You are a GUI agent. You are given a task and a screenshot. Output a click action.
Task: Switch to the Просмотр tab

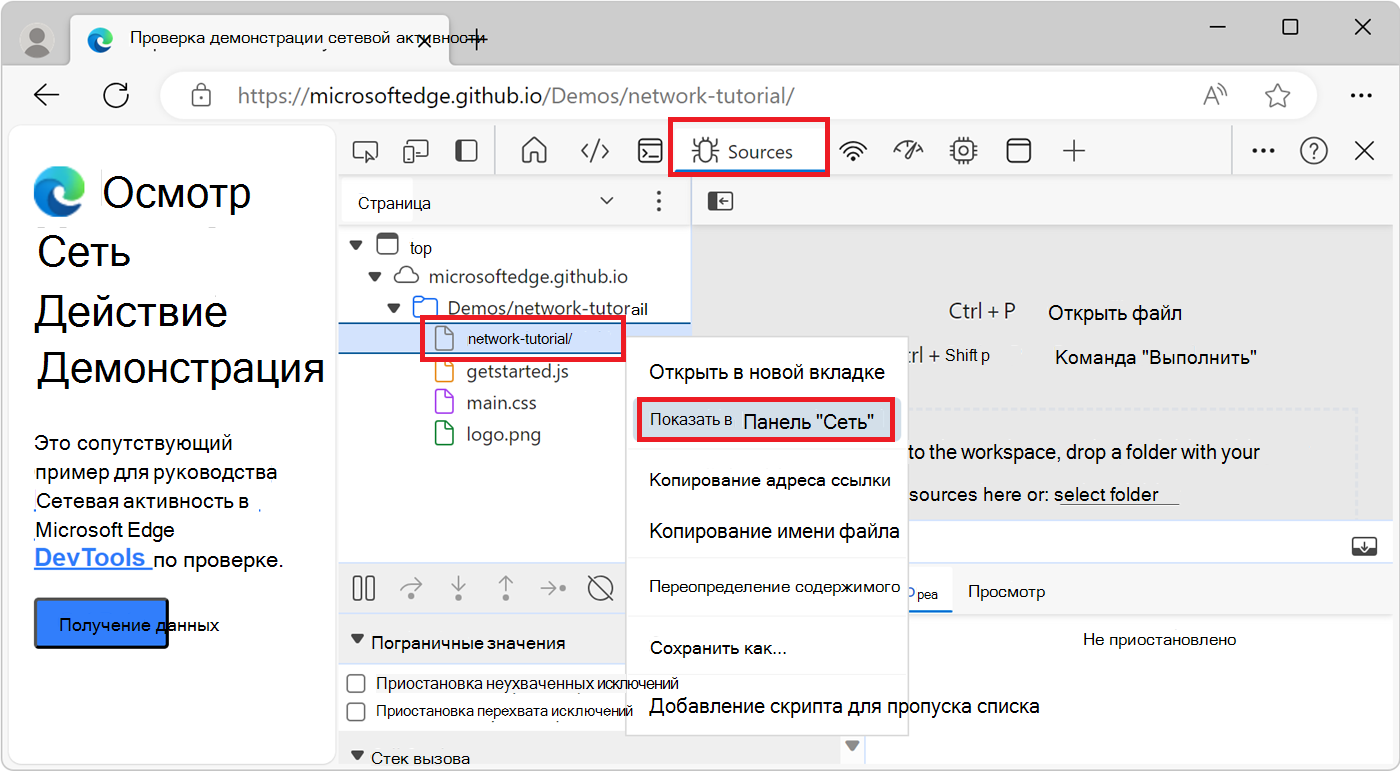point(1006,592)
